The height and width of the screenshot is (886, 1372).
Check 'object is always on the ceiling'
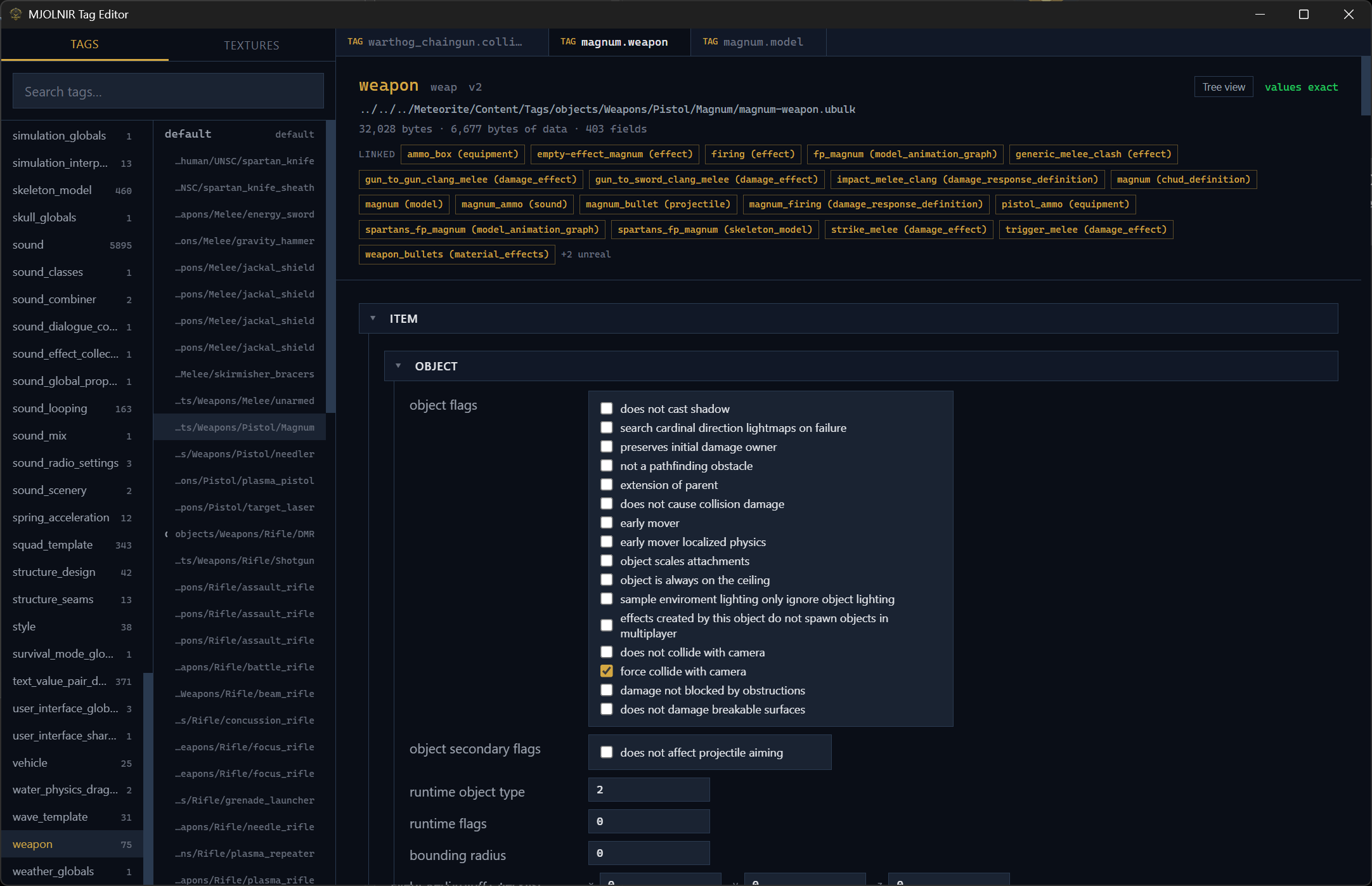[x=607, y=580]
